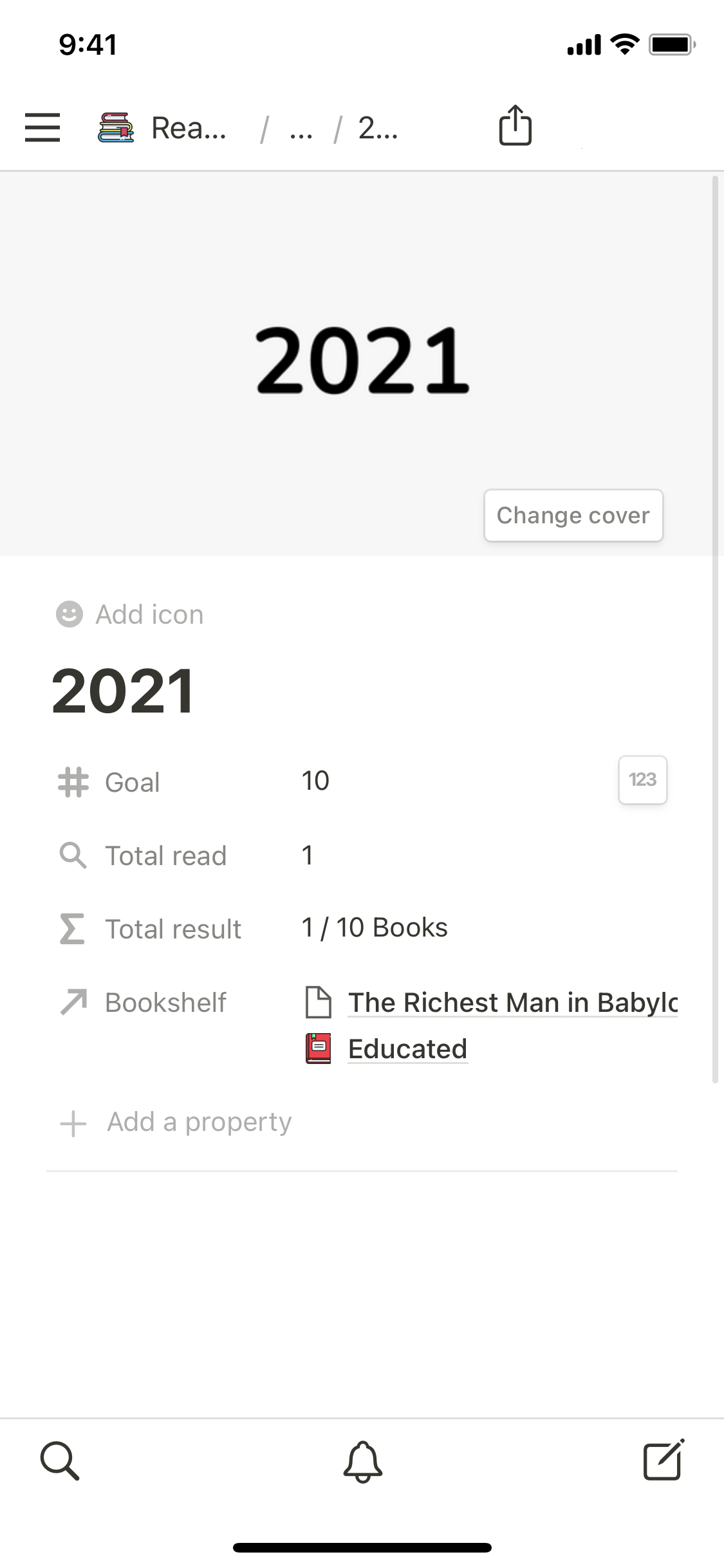The image size is (724, 1568).
Task: Open the Educated book link
Action: point(407,1049)
